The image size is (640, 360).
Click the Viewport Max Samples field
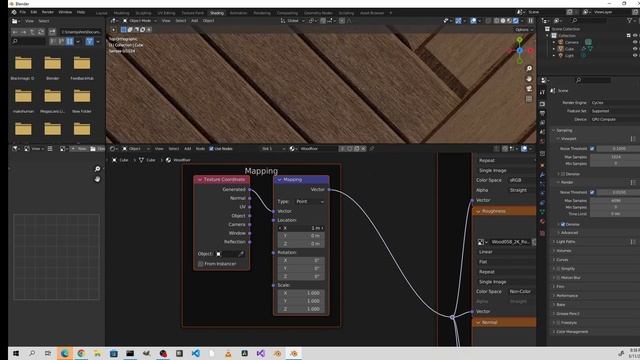point(615,157)
